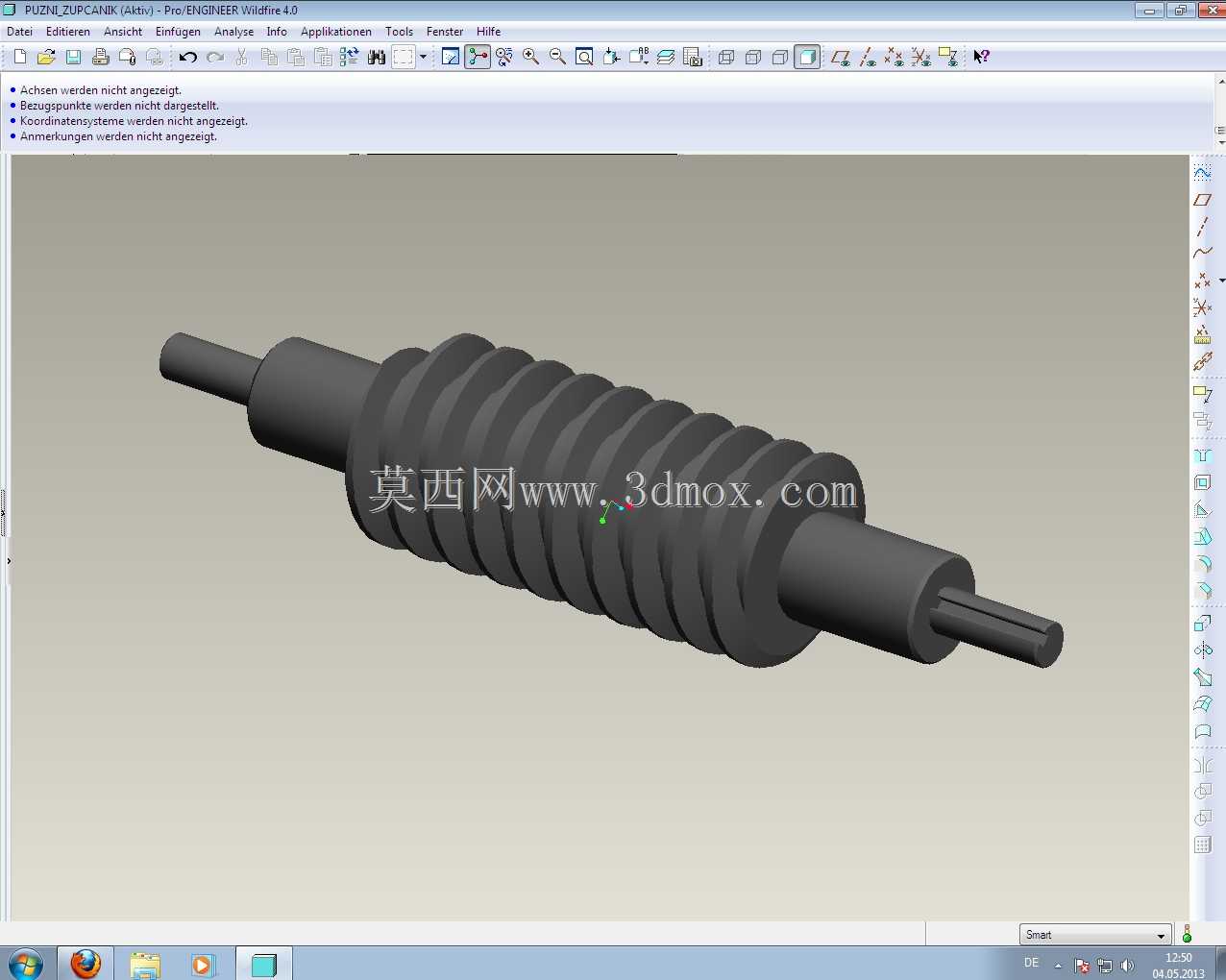Select the Draft tool
The width and height of the screenshot is (1226, 980).
click(1202, 536)
